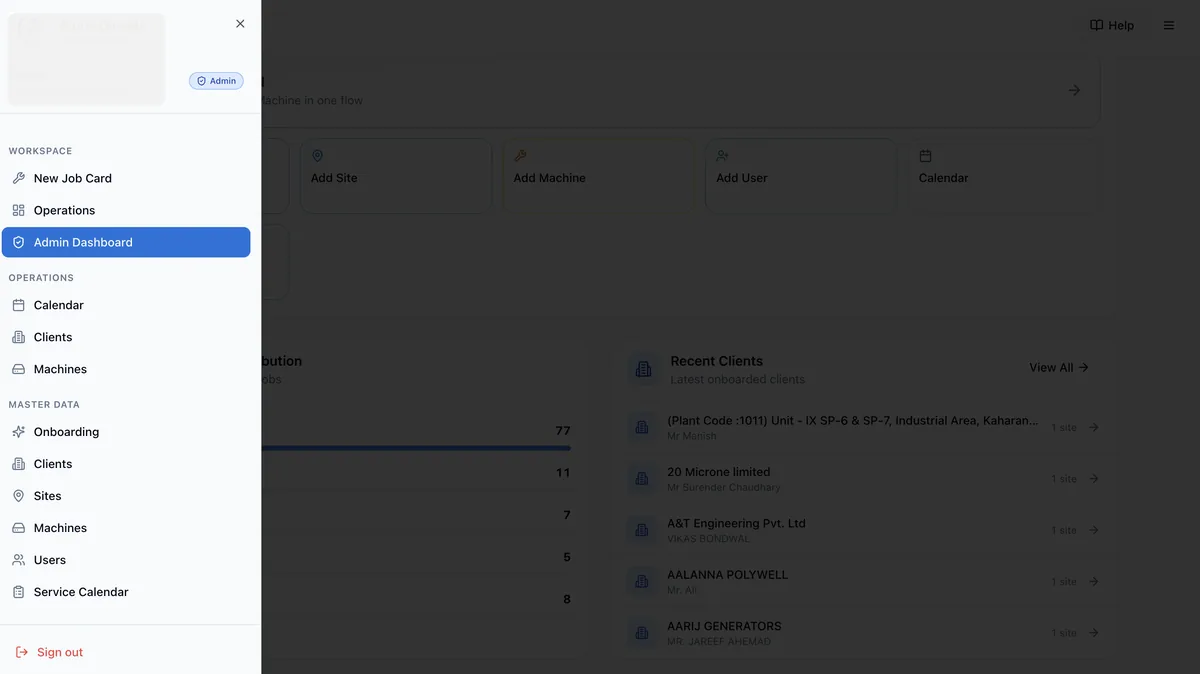Screen dimensions: 1200x674
Task: Open New Job Card in sidebar
Action: point(126,178)
